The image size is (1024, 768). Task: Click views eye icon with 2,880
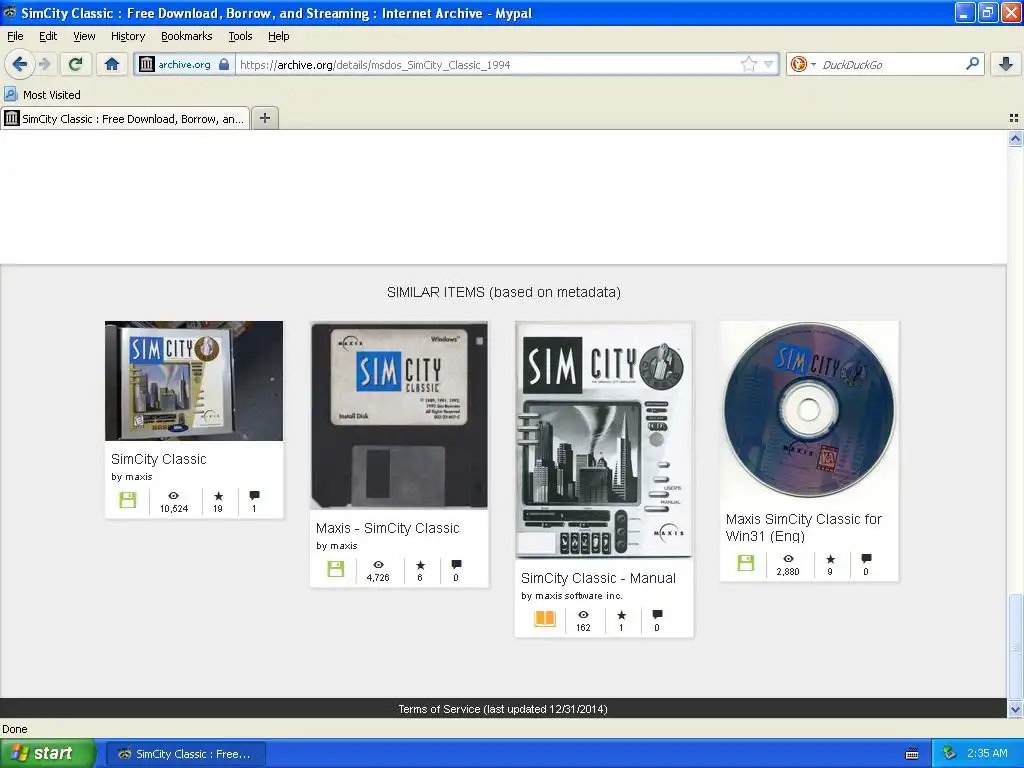pyautogui.click(x=788, y=558)
